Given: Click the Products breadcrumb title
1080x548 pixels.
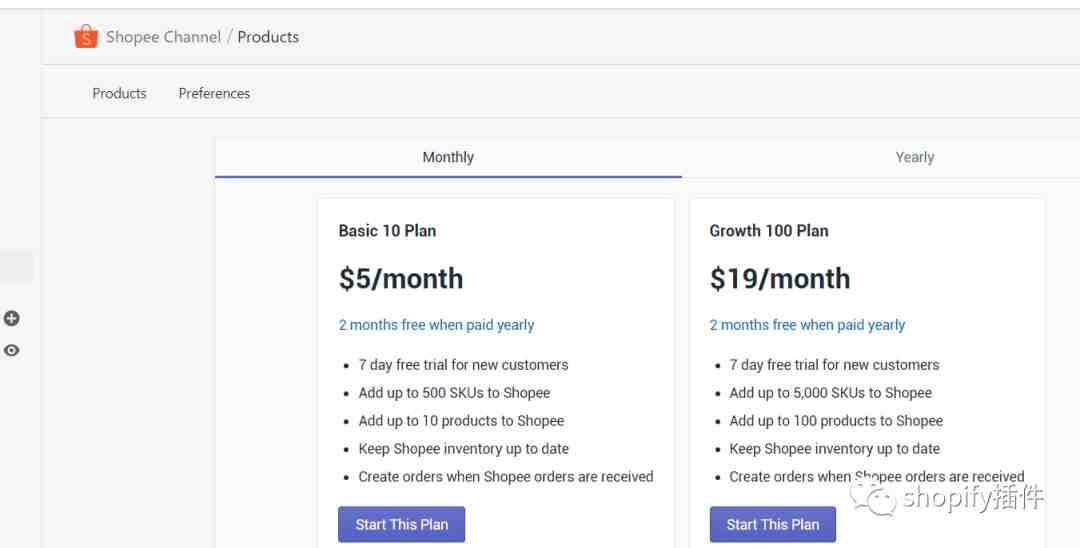Looking at the screenshot, I should [268, 37].
